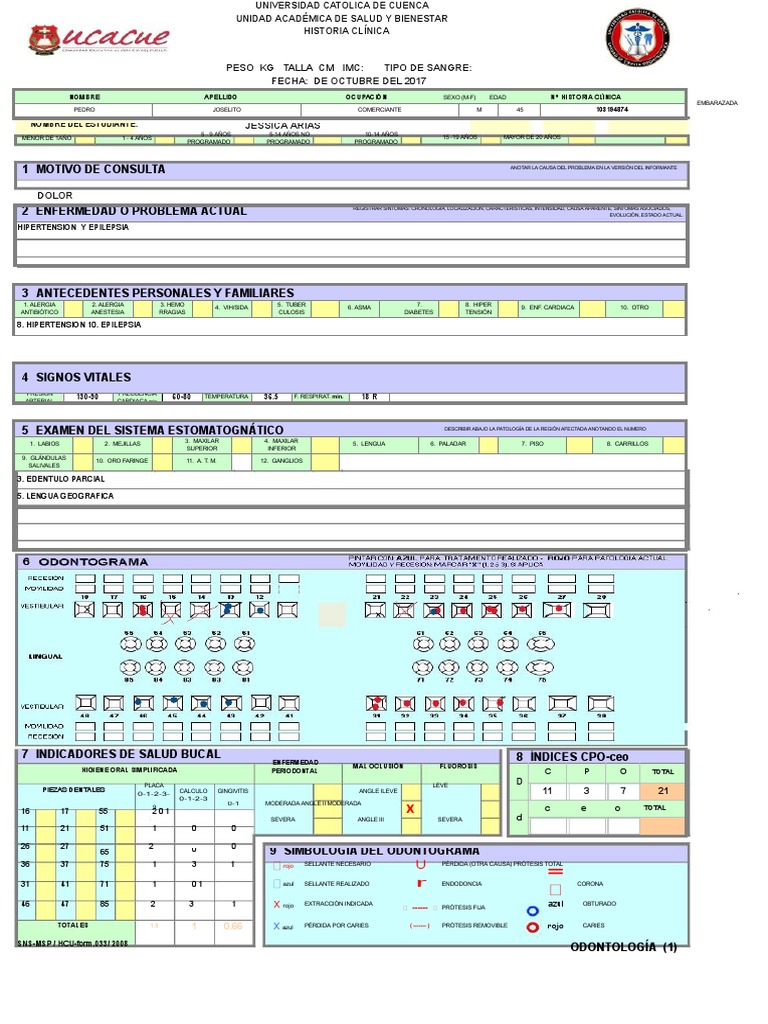Click the ODONTOLOGÍA (1) footer label
Image resolution: width=768 pixels, height=1024 pixels.
(x=624, y=947)
